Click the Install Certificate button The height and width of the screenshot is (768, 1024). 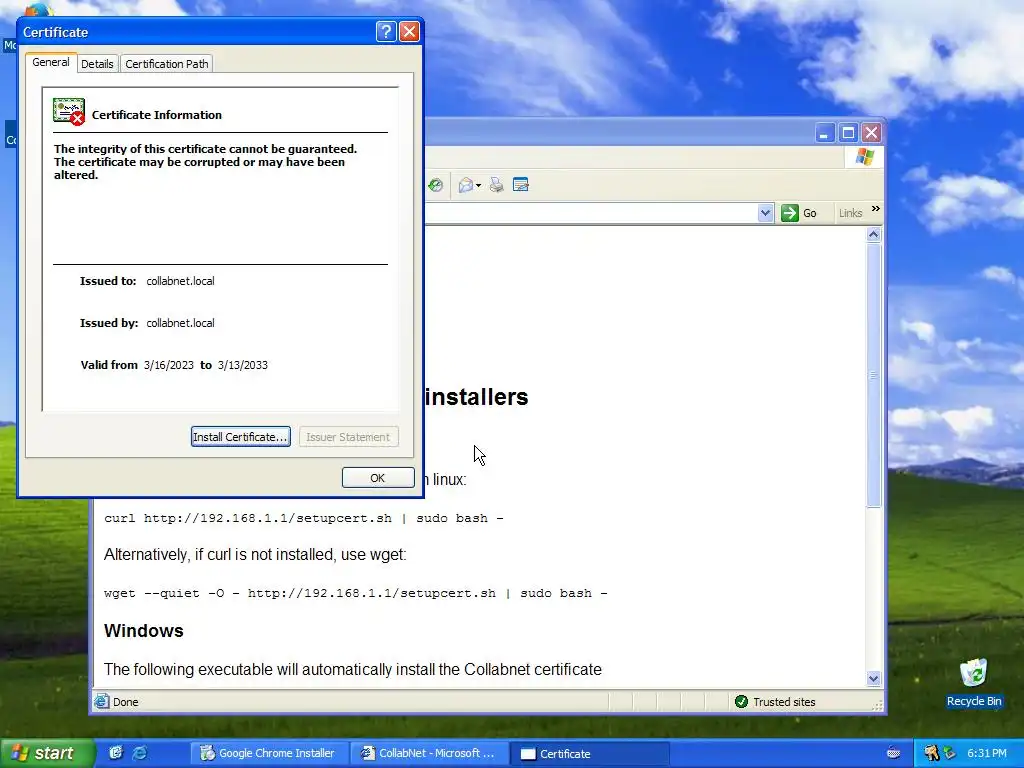point(240,437)
